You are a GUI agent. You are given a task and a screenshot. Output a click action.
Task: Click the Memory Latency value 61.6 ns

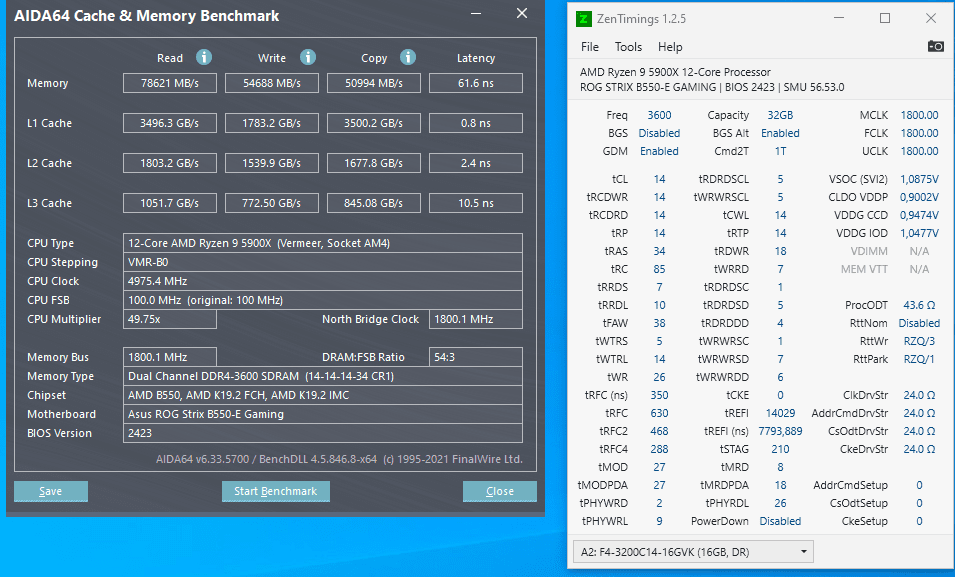[x=476, y=83]
